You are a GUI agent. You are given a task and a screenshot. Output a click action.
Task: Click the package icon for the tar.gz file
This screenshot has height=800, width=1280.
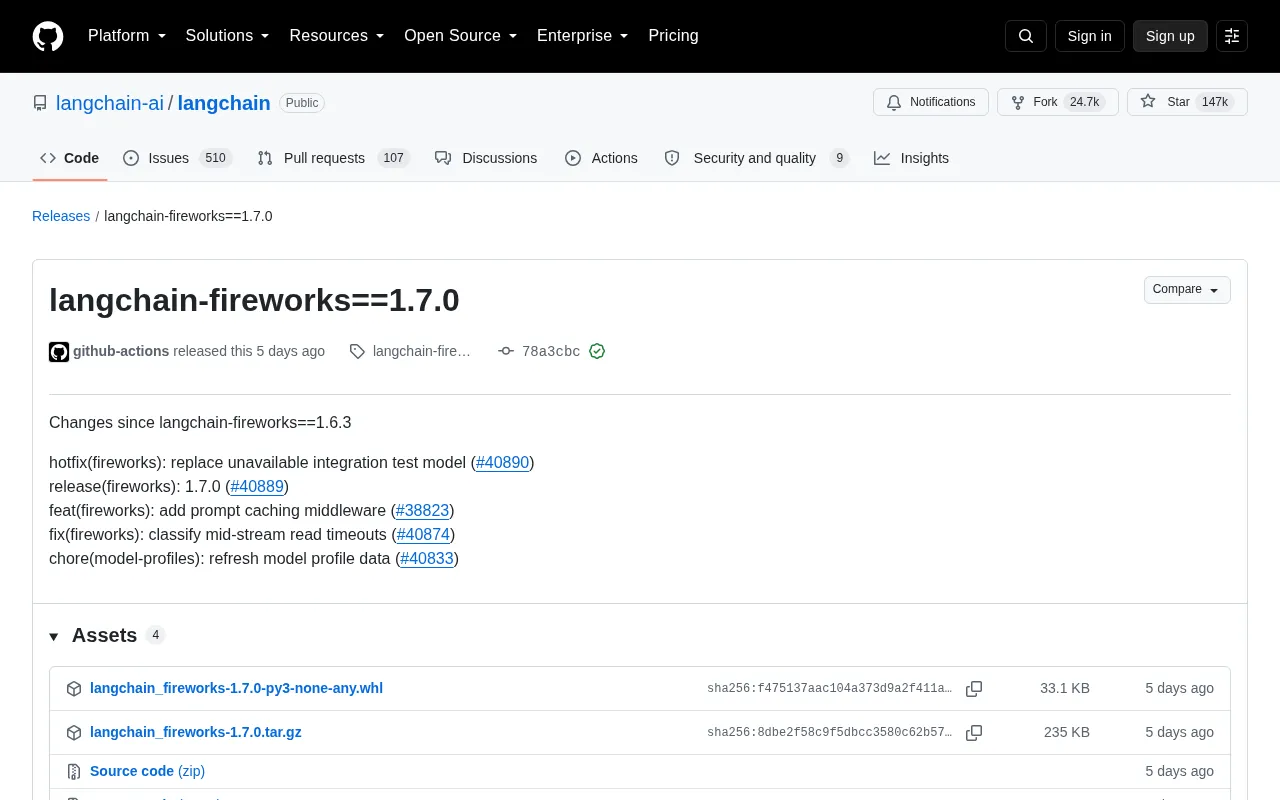74,733
